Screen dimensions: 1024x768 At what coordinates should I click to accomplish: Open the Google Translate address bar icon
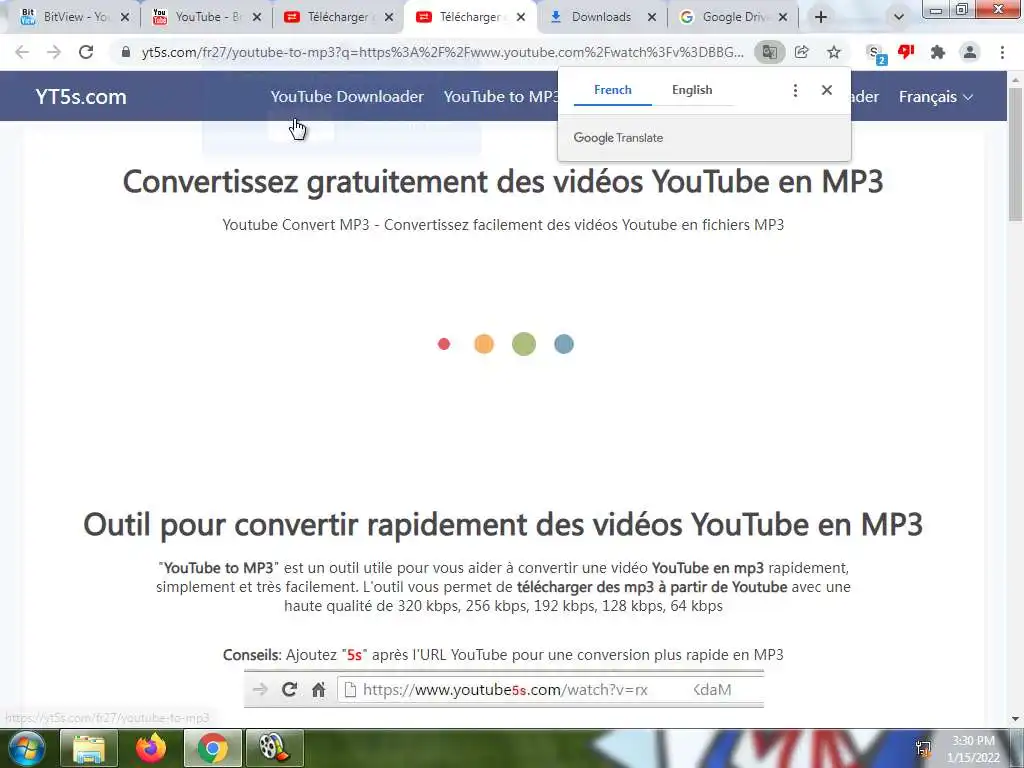click(769, 52)
